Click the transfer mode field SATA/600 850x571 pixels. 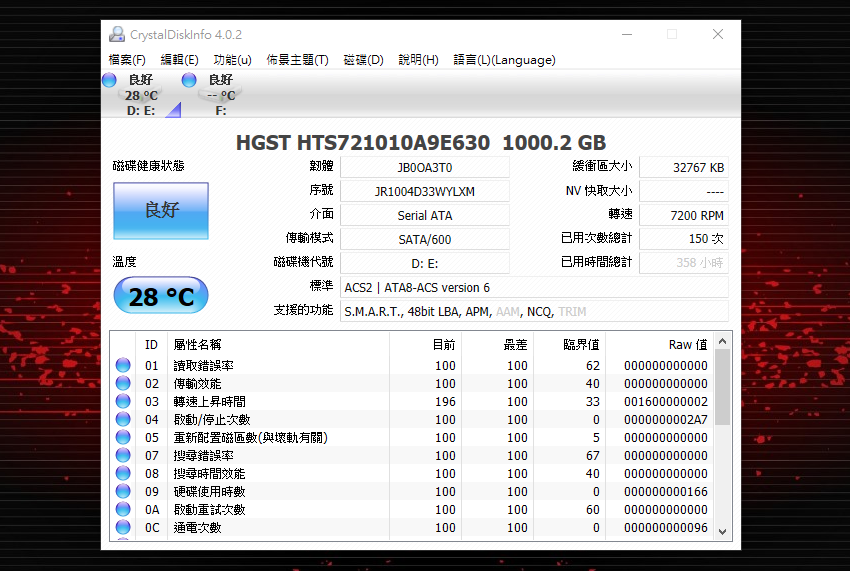point(424,239)
